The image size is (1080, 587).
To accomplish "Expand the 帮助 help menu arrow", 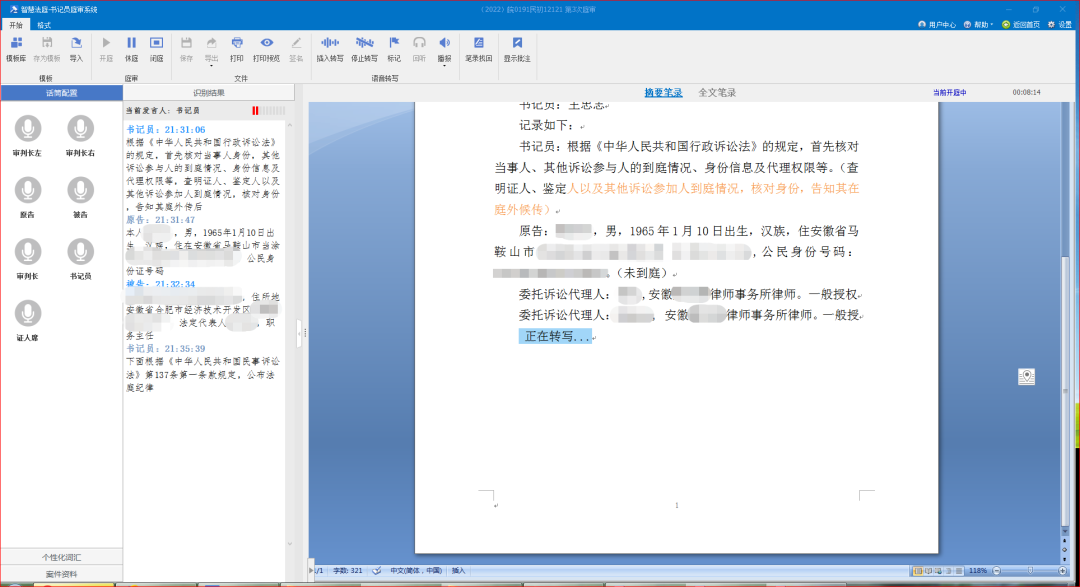I will click(992, 25).
